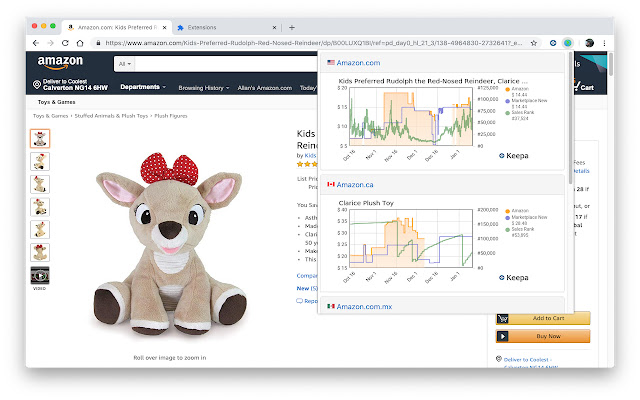Screen dimensions: 640x400
Task: Open a new browser tab with plus button
Action: tap(291, 27)
